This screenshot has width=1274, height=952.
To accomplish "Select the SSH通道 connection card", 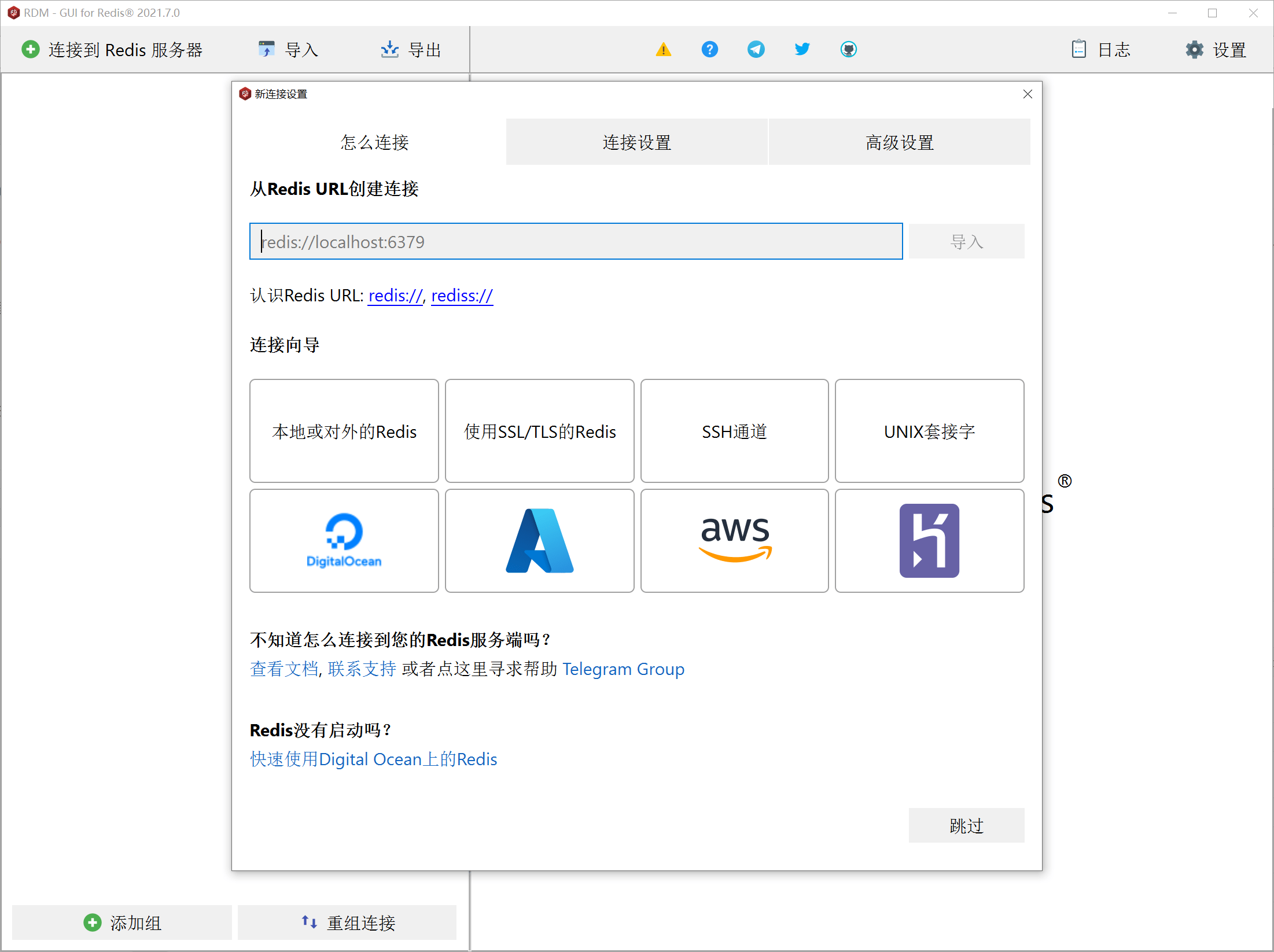I will (734, 431).
